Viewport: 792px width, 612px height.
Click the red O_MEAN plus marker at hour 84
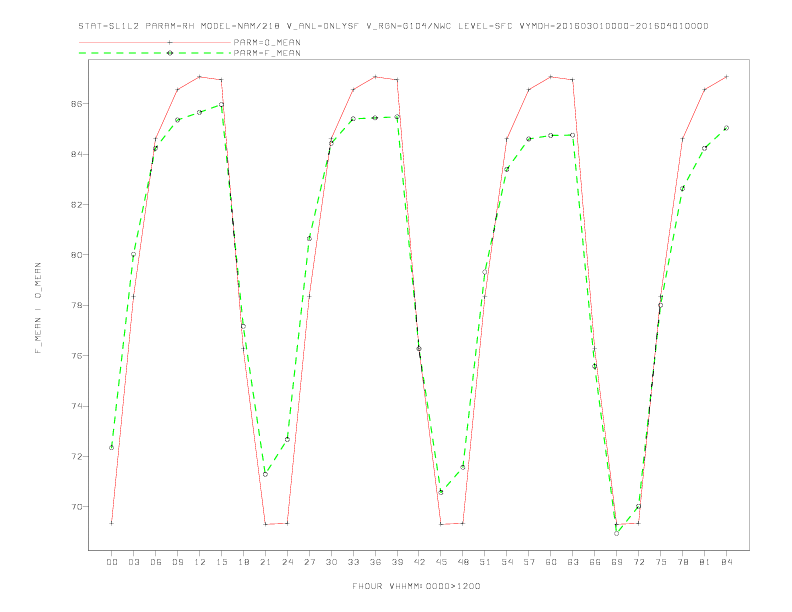point(726,77)
